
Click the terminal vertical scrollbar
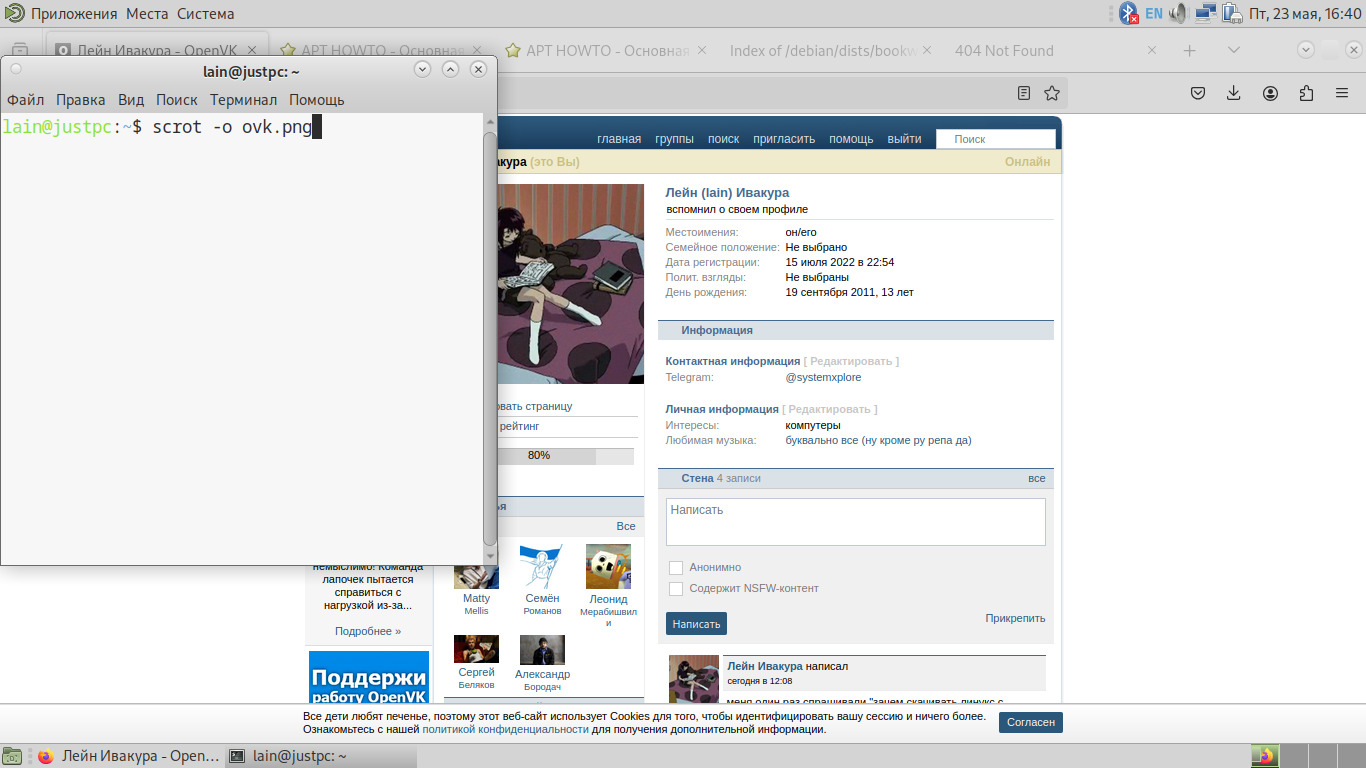[490, 338]
